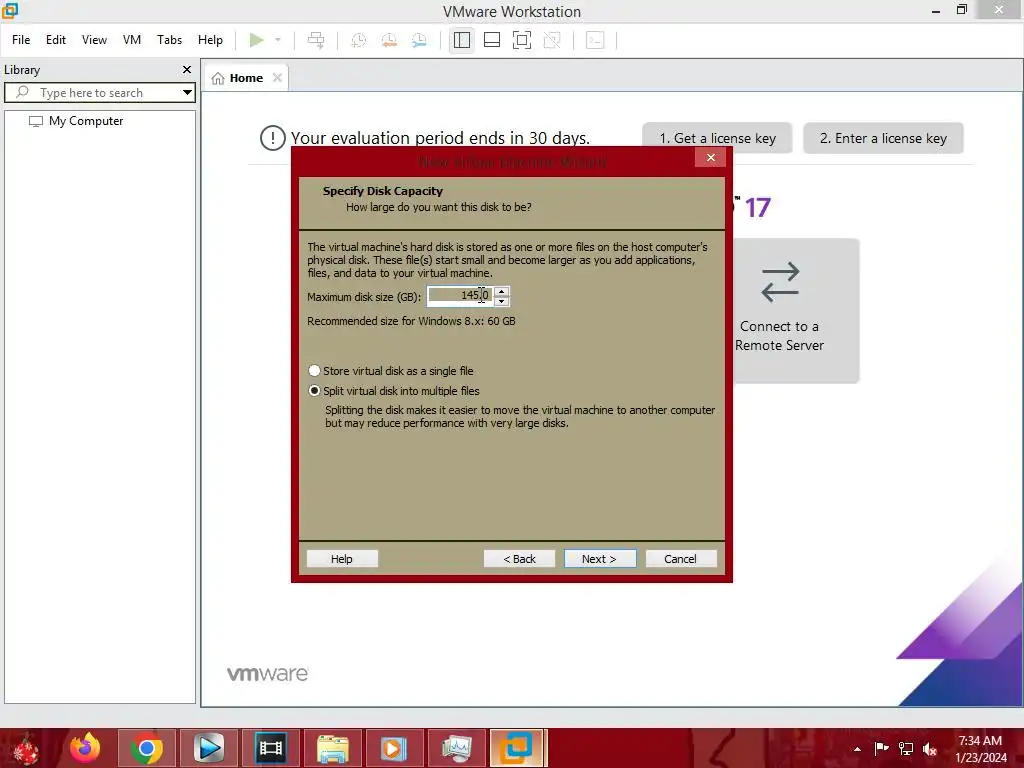Viewport: 1024px width, 768px height.
Task: Decrease disk size with down spinner
Action: click(502, 301)
